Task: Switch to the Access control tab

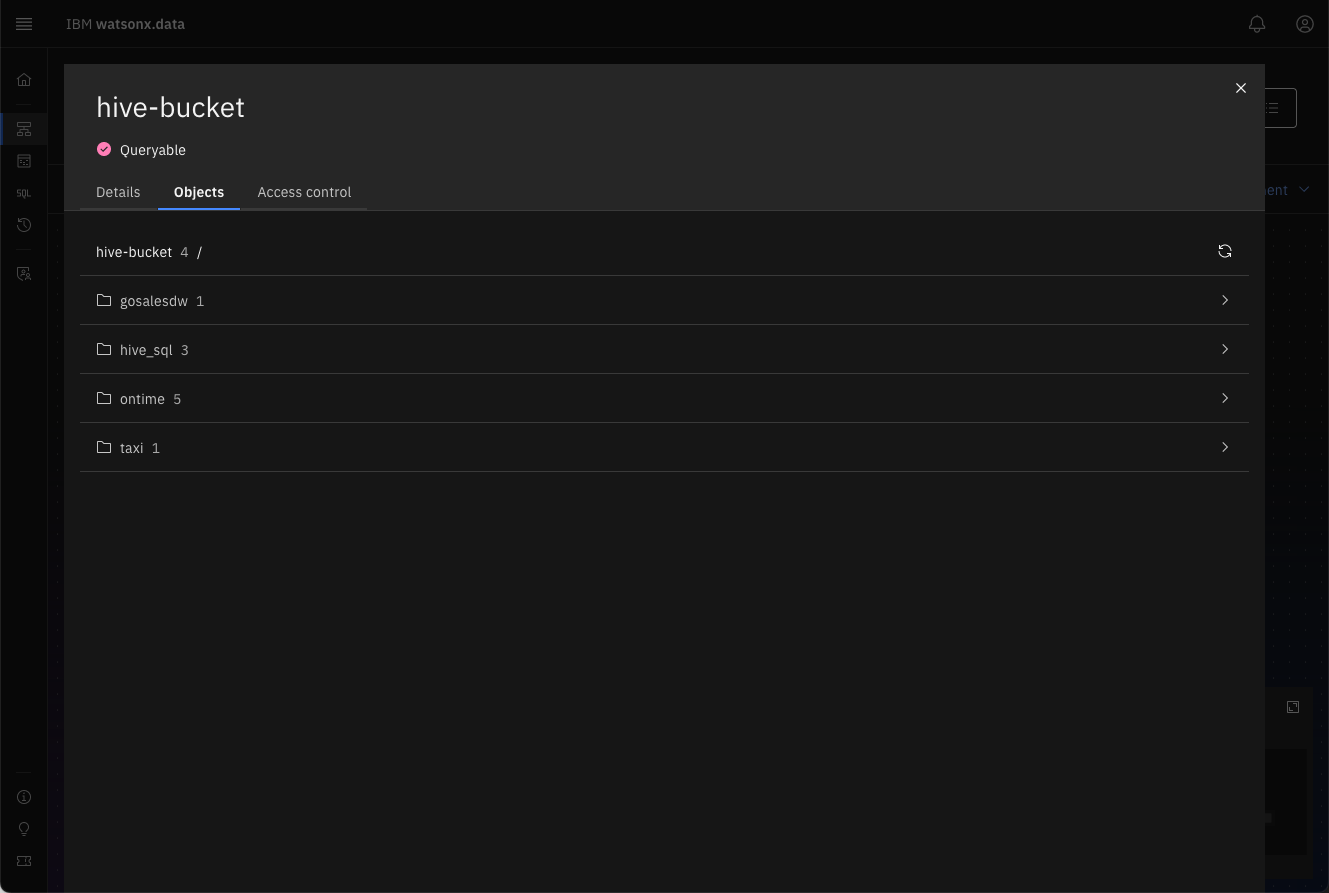Action: 304,192
